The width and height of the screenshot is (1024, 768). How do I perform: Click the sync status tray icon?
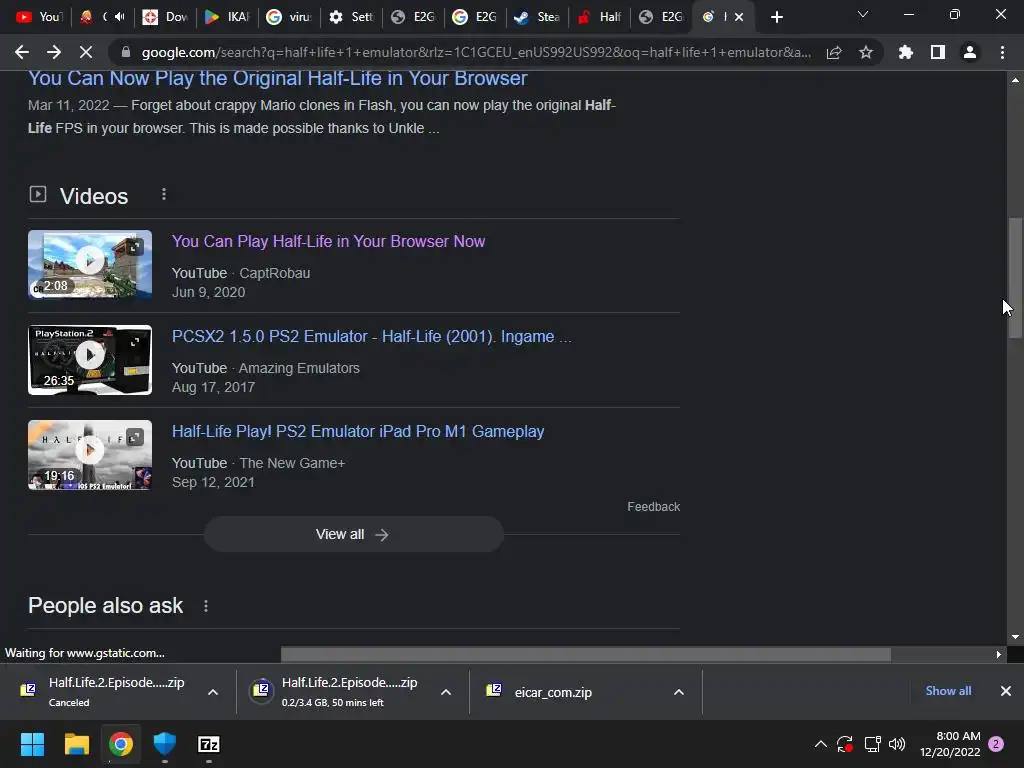pos(845,744)
